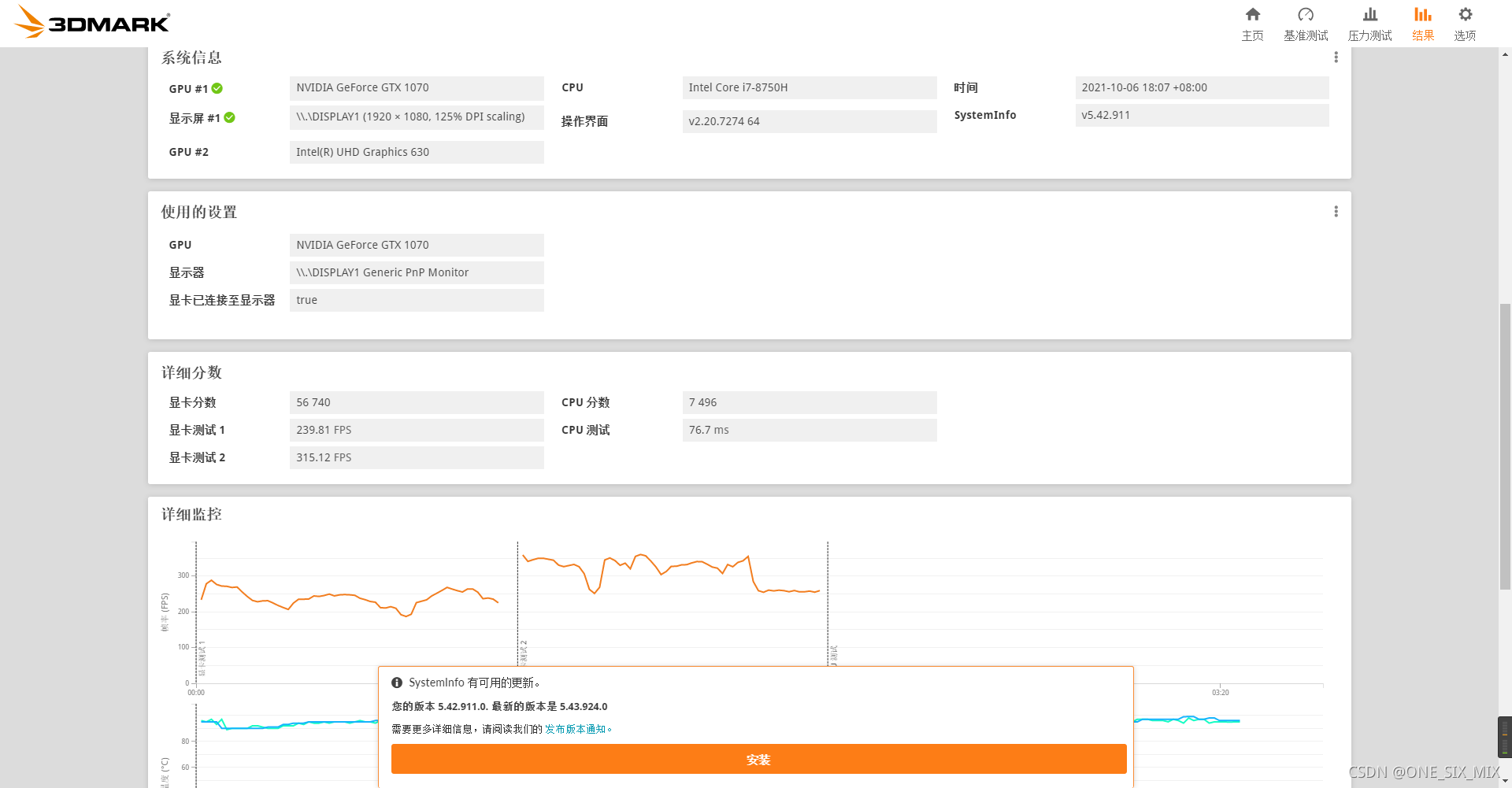The height and width of the screenshot is (788, 1512).
Task: Open the 选项 options gear icon
Action: click(1465, 14)
